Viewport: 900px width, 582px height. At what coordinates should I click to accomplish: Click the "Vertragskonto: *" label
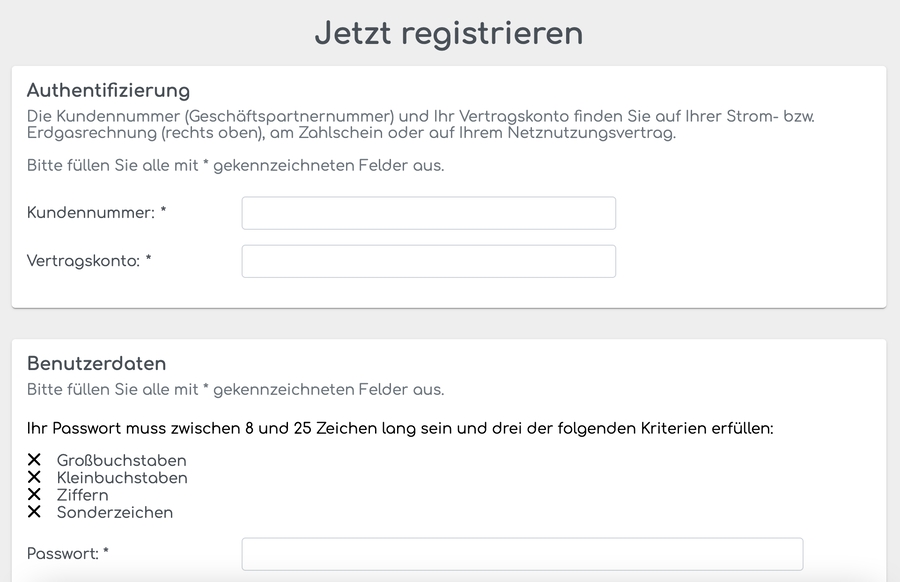tap(89, 261)
